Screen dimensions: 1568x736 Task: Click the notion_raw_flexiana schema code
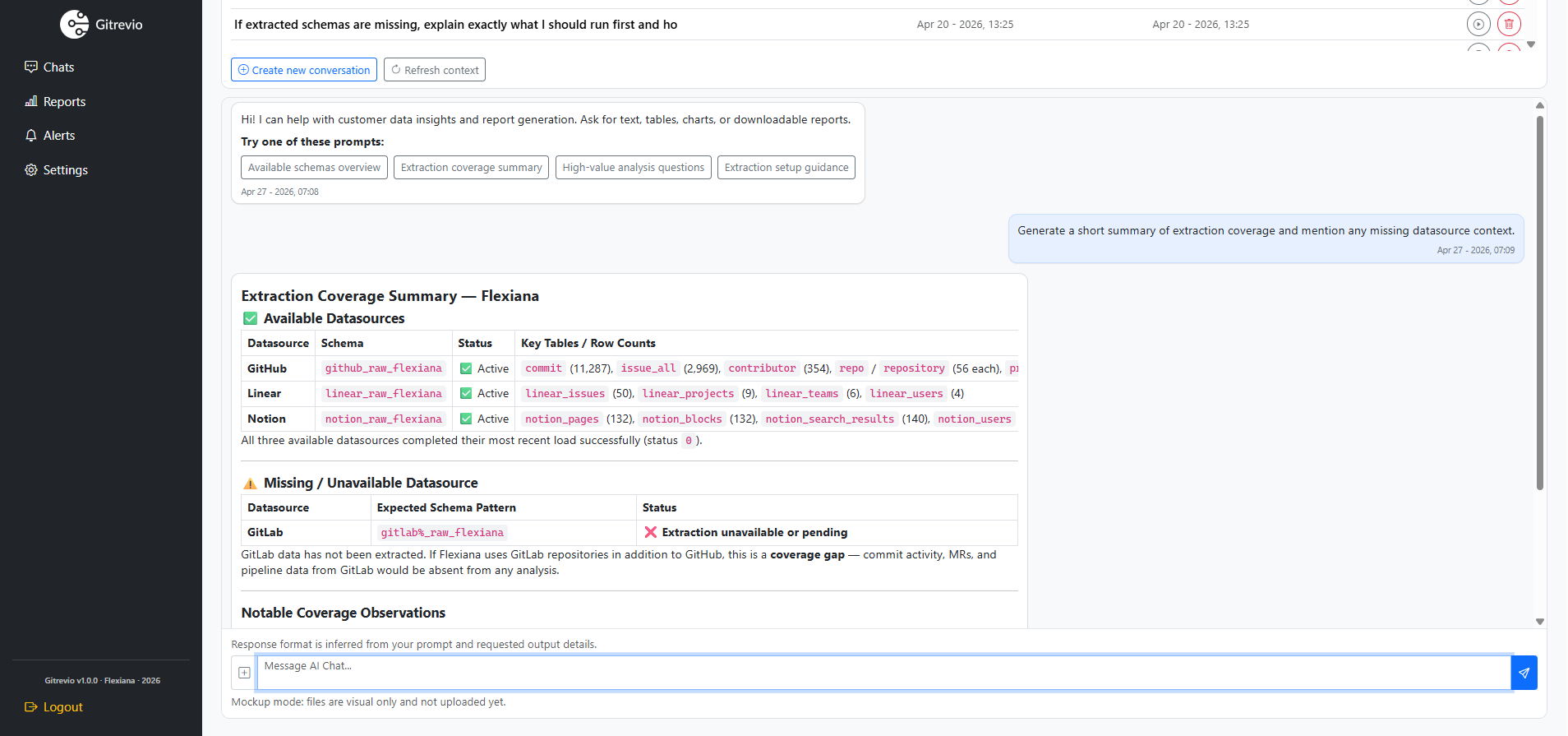[384, 419]
